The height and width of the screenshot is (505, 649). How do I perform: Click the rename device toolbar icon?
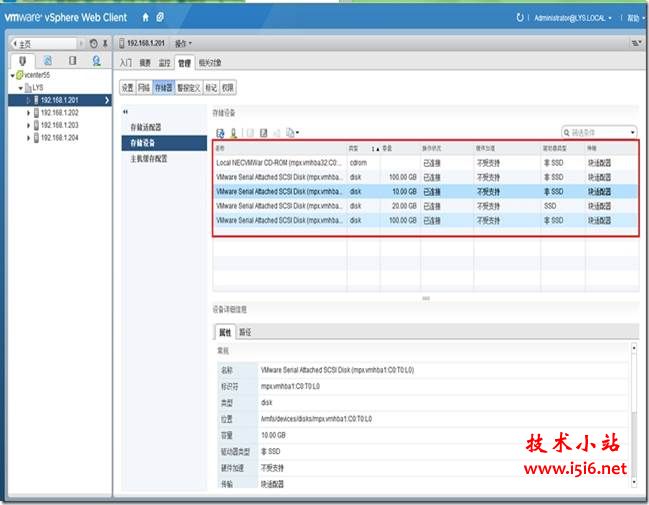[263, 133]
